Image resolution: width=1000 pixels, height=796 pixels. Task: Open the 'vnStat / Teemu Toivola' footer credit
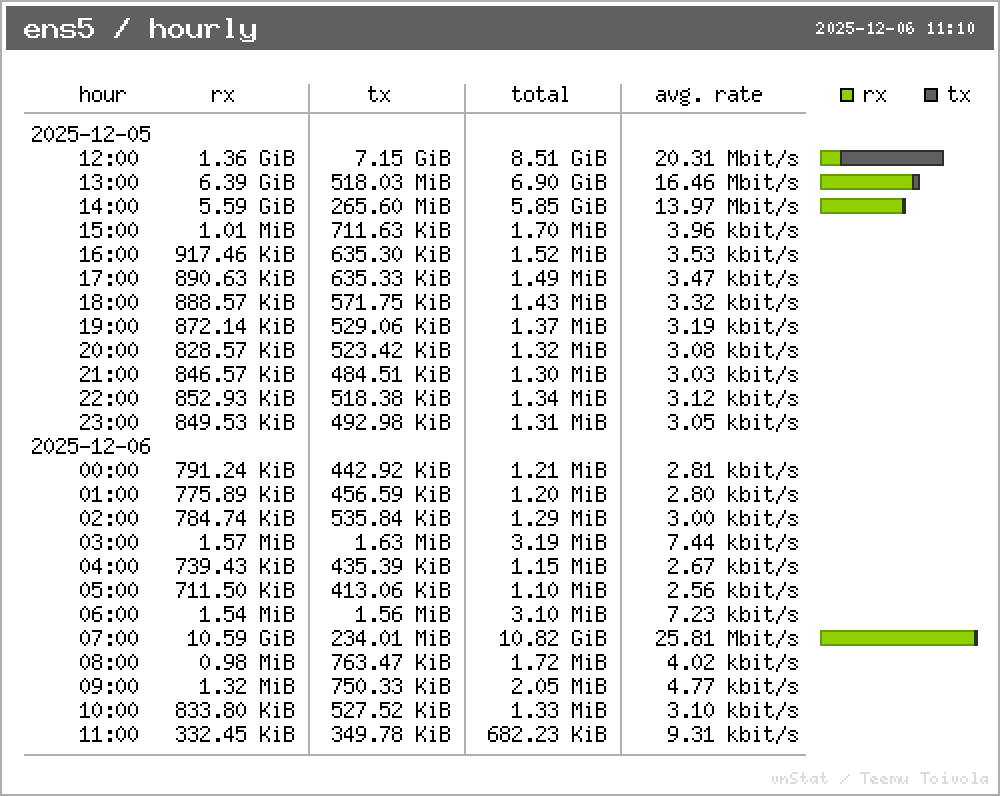880,778
